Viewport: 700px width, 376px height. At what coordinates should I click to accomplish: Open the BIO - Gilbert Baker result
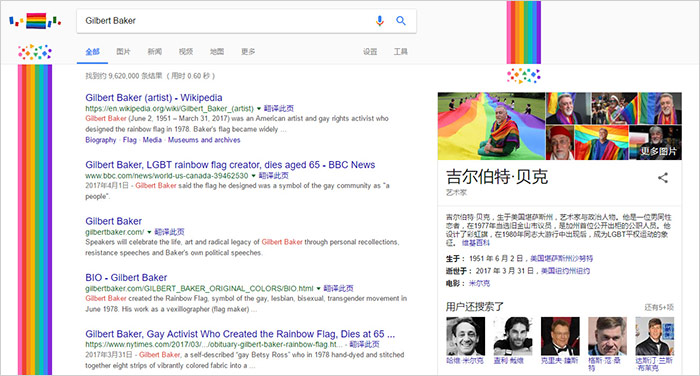(x=126, y=278)
